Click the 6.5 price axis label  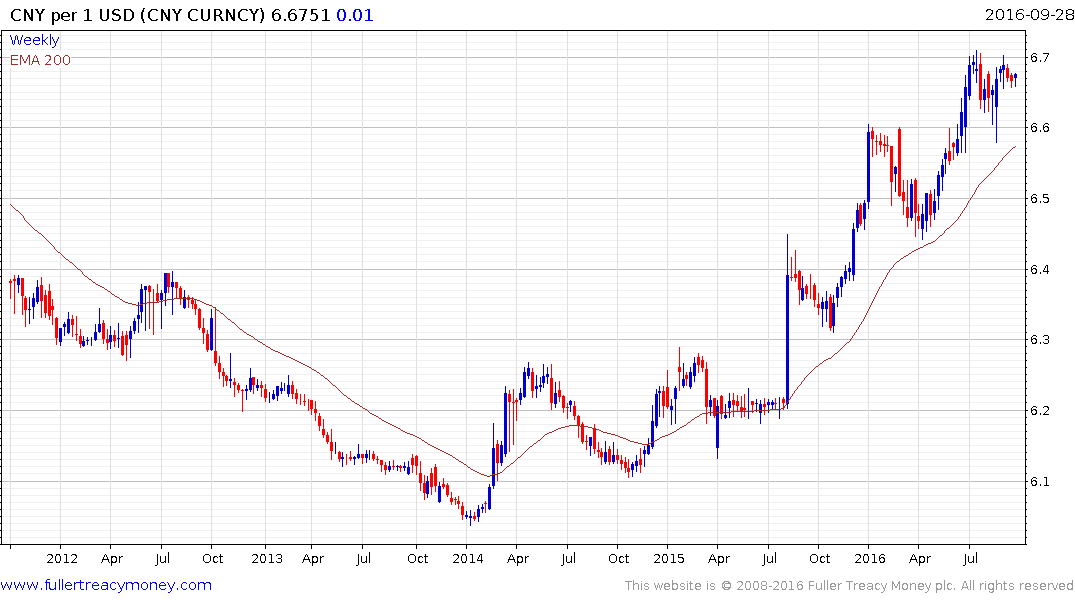1040,199
